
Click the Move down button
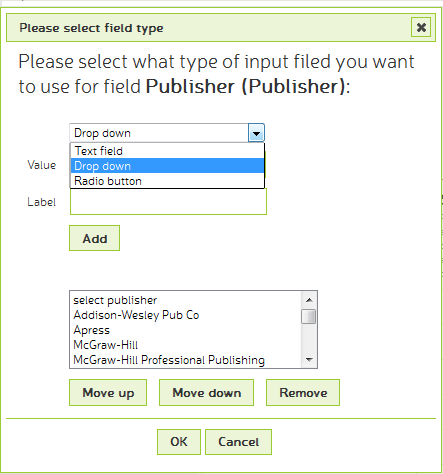pyautogui.click(x=207, y=392)
